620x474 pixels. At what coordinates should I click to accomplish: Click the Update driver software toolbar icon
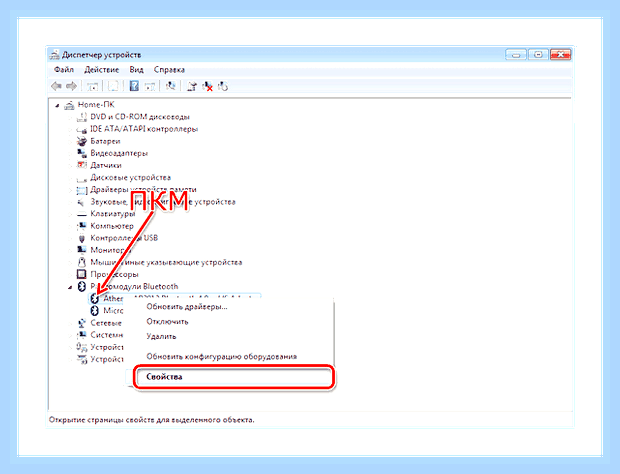pyautogui.click(x=192, y=86)
